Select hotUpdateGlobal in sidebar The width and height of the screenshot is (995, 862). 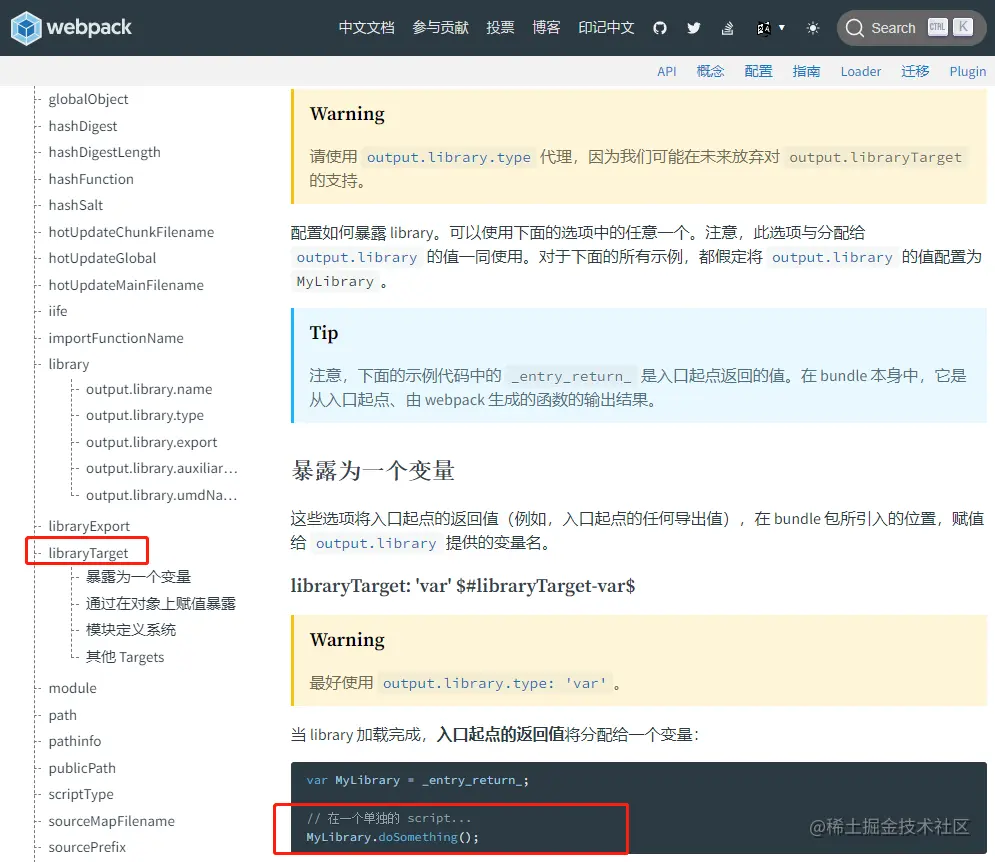point(102,258)
